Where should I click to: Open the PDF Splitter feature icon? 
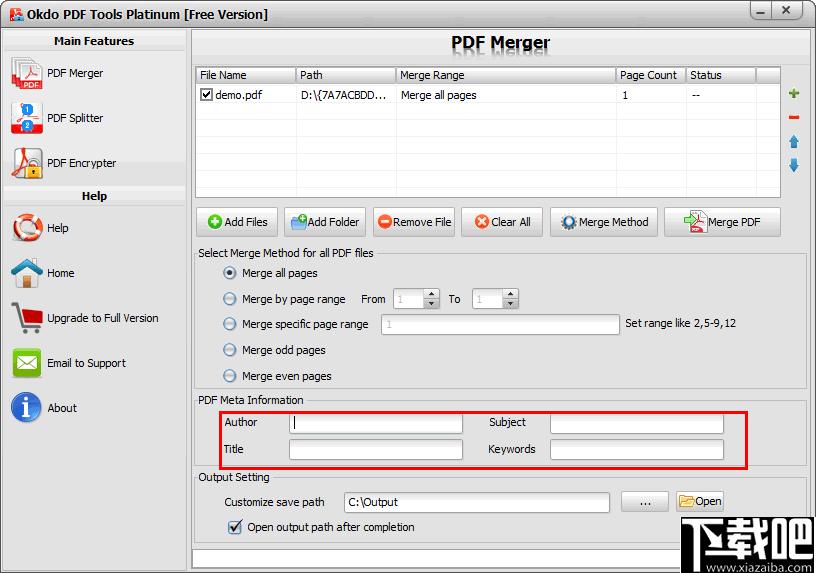[27, 118]
